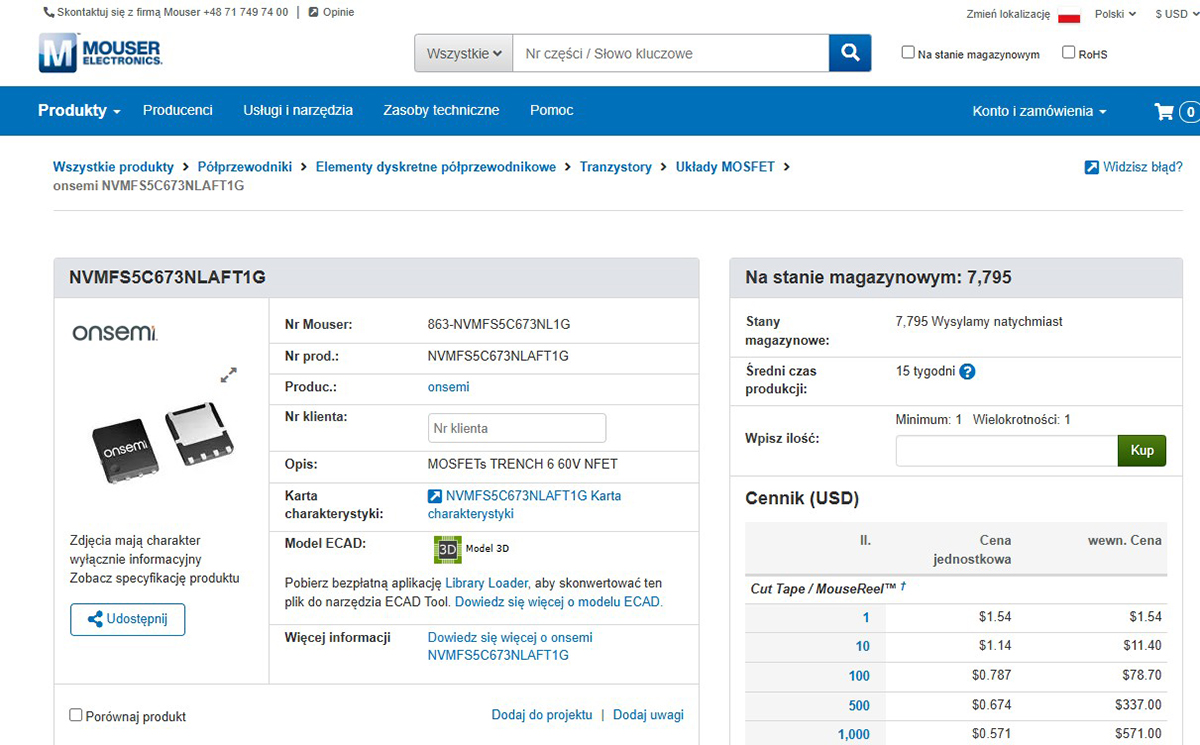Click the enlarge image arrows icon
This screenshot has height=745, width=1200.
pos(229,375)
